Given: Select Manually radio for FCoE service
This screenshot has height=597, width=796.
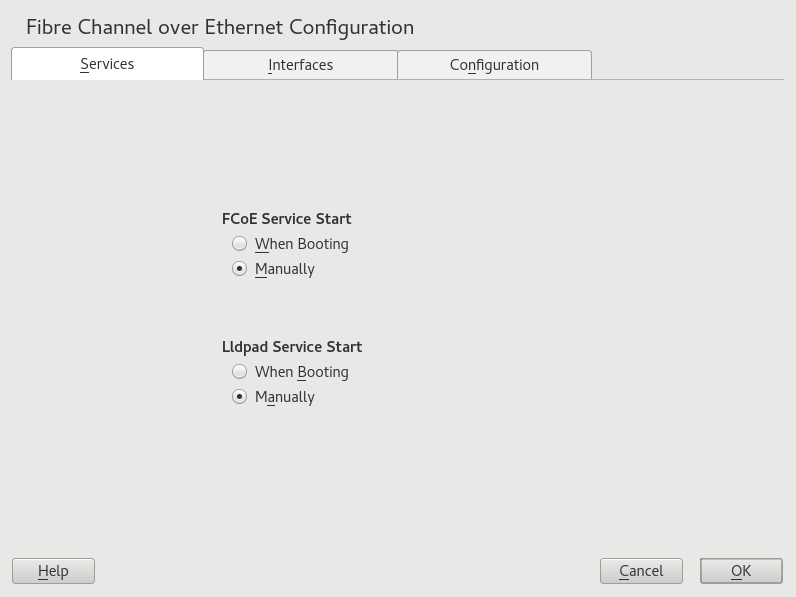Looking at the screenshot, I should tap(240, 269).
